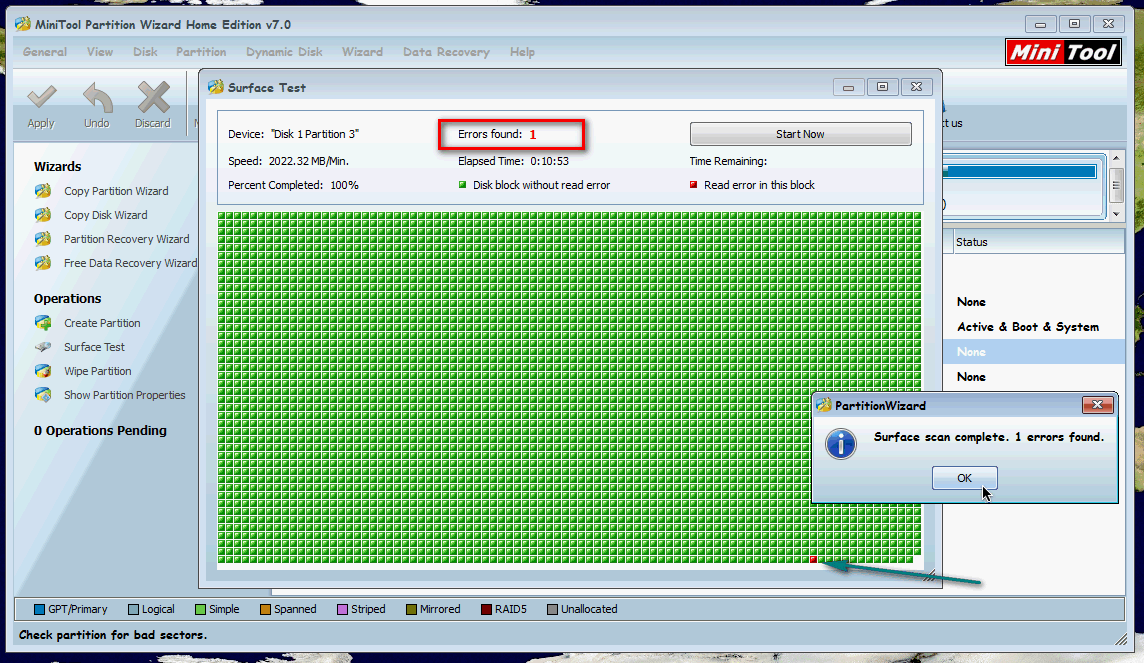1144x663 pixels.
Task: Launch Free Data Recovery Wizard
Action: tap(131, 263)
